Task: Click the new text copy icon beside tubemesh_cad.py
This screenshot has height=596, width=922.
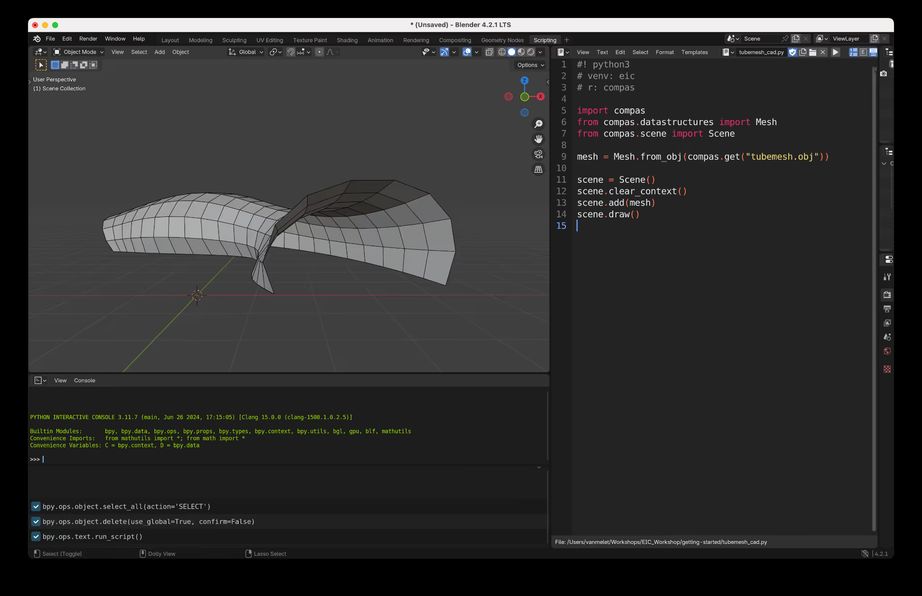Action: (x=803, y=52)
